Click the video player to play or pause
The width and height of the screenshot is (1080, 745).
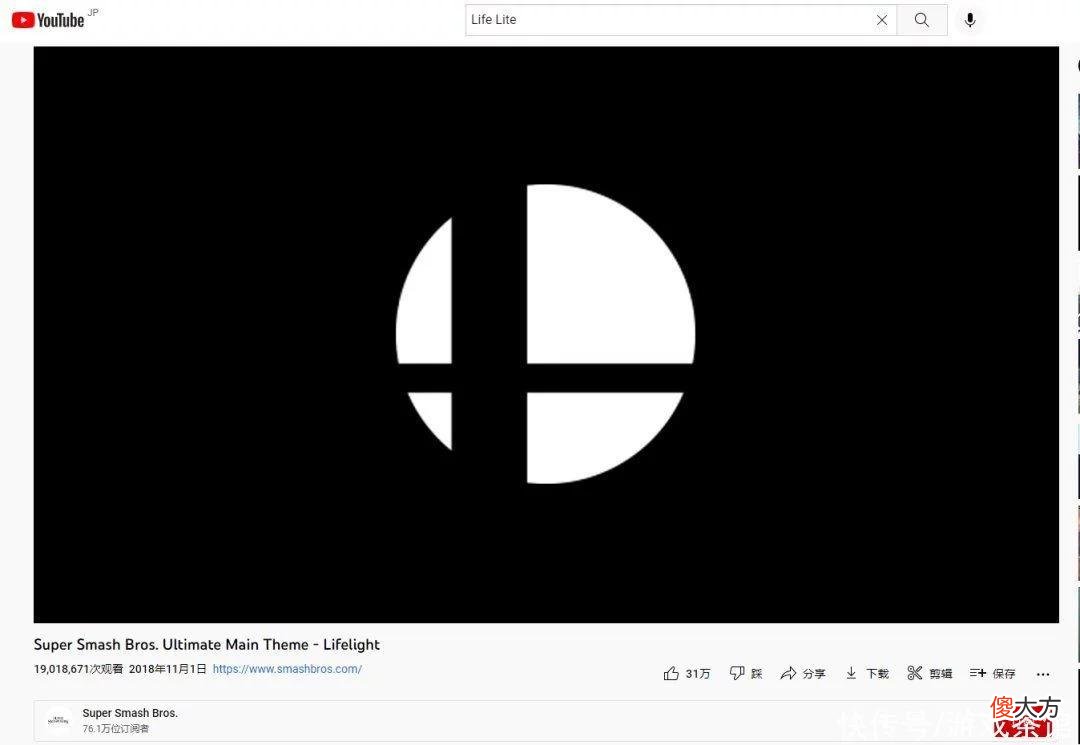point(546,335)
